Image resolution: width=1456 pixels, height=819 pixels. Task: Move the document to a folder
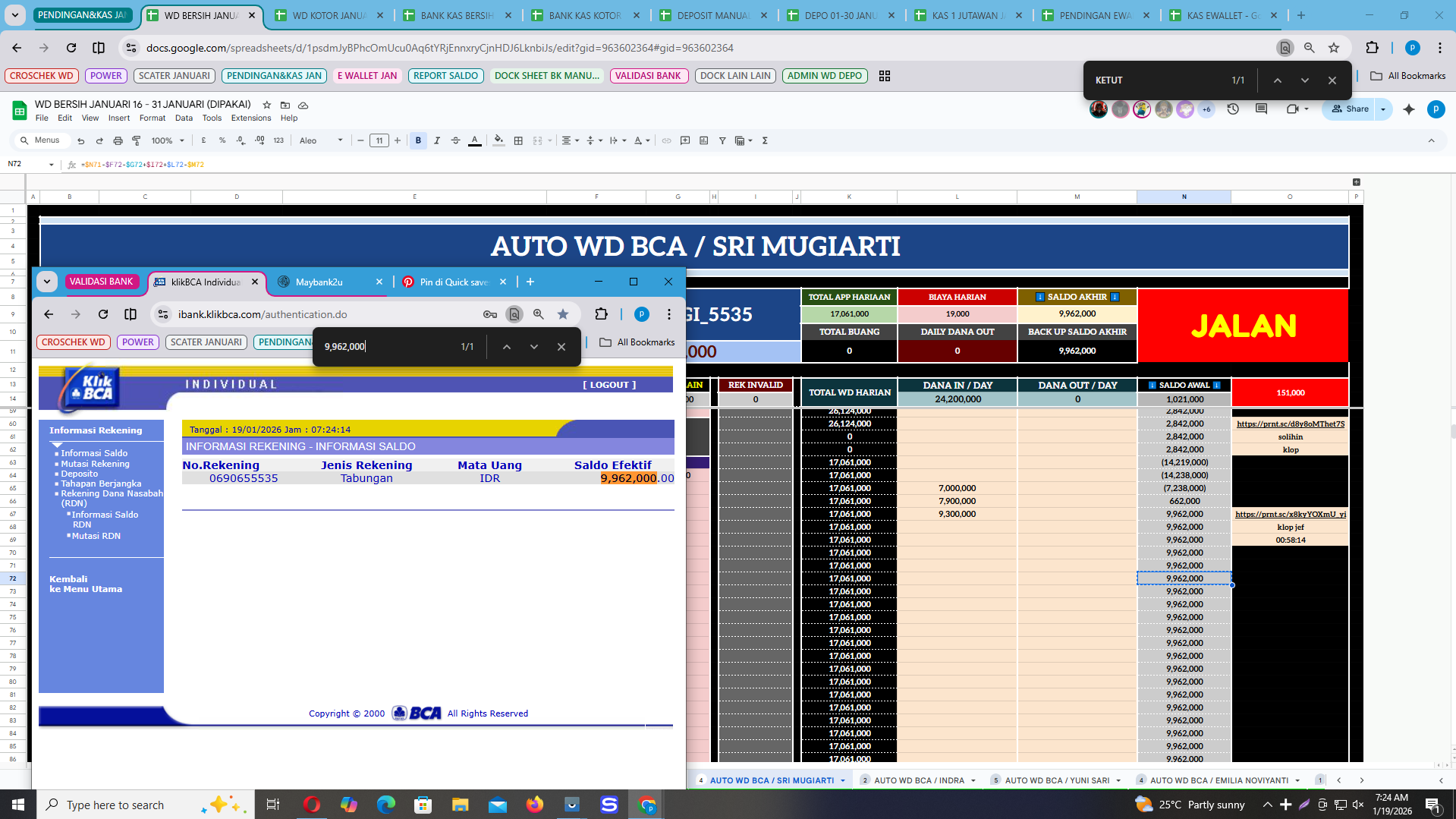(285, 105)
